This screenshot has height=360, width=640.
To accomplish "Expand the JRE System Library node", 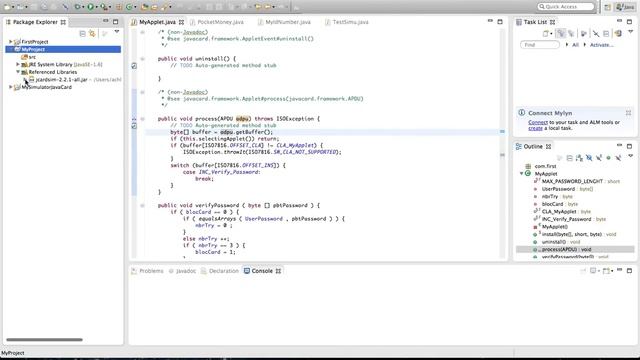I will 18,64.
